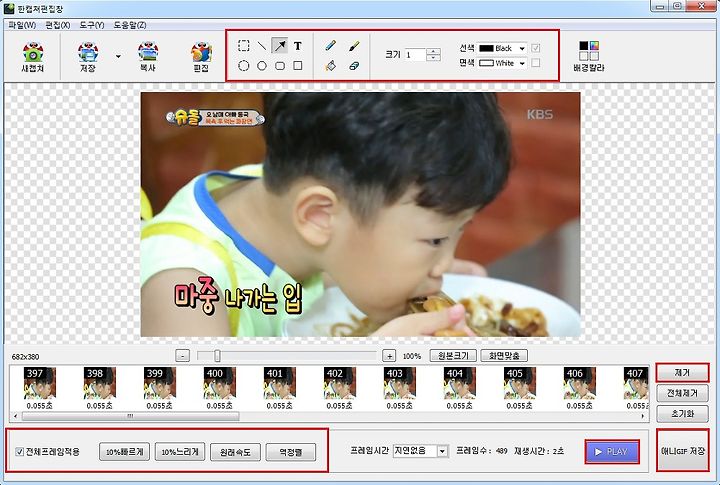Click the main preview image on canvas
The image size is (720, 485).
[x=360, y=214]
